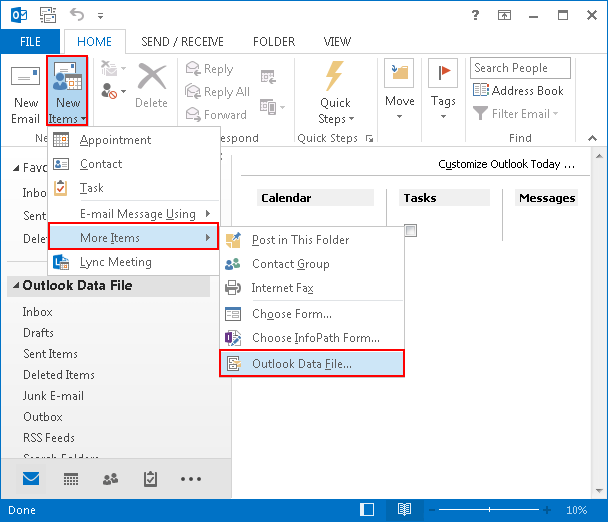Screen dimensions: 608x522
Task: Switch to the SEND / RECEIVE tab
Action: tap(182, 41)
